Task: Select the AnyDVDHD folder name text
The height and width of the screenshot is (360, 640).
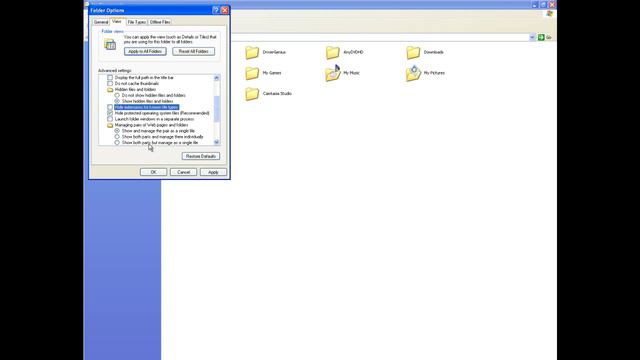Action: (353, 52)
